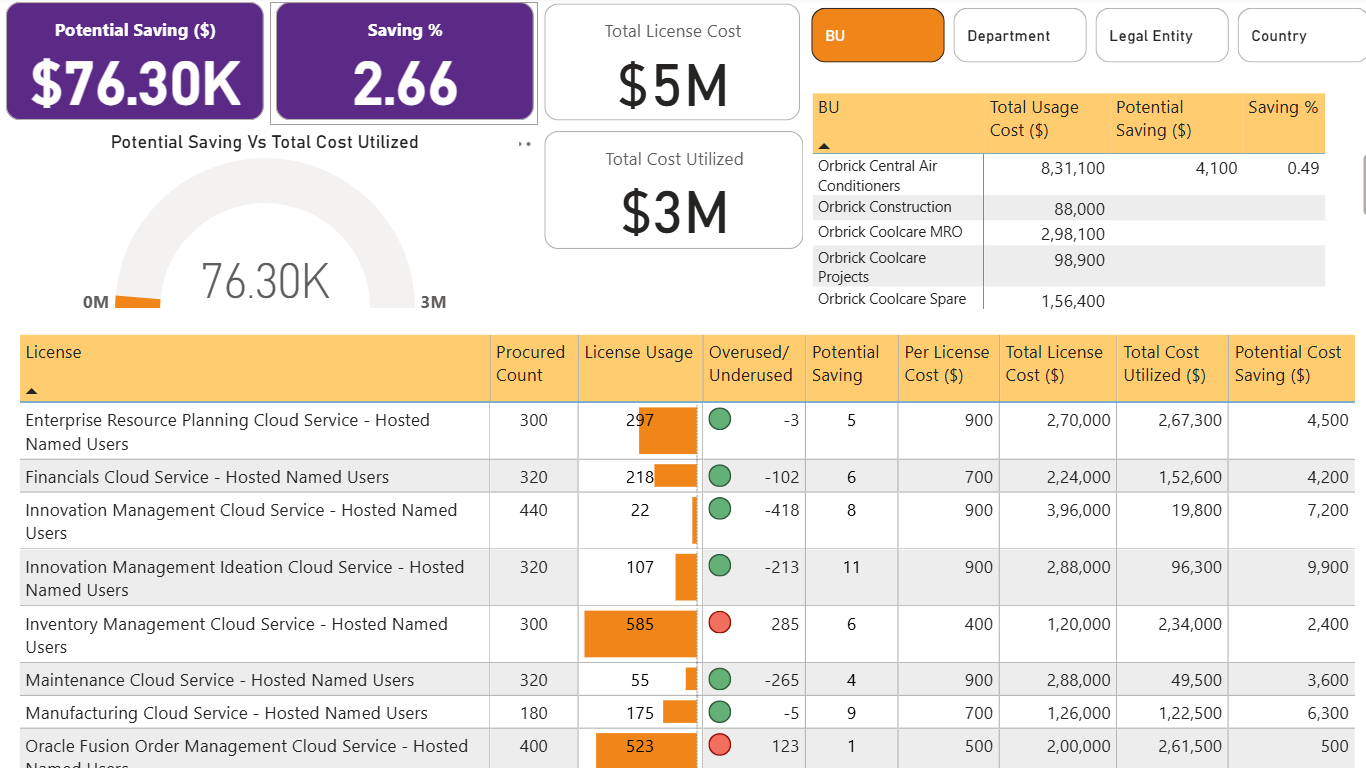Select the Orbrick Coolcare MRO row
Viewport: 1366px width, 769px height.
click(1070, 233)
